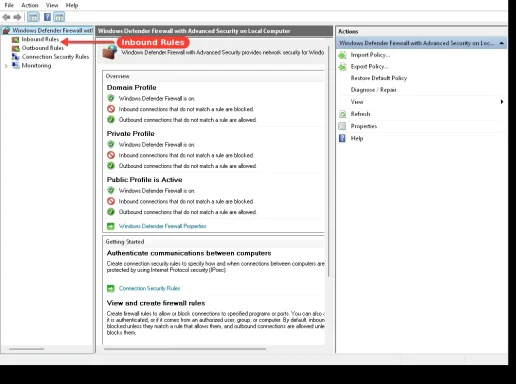Click Private Profile inbound blocked red icon

click(111, 155)
